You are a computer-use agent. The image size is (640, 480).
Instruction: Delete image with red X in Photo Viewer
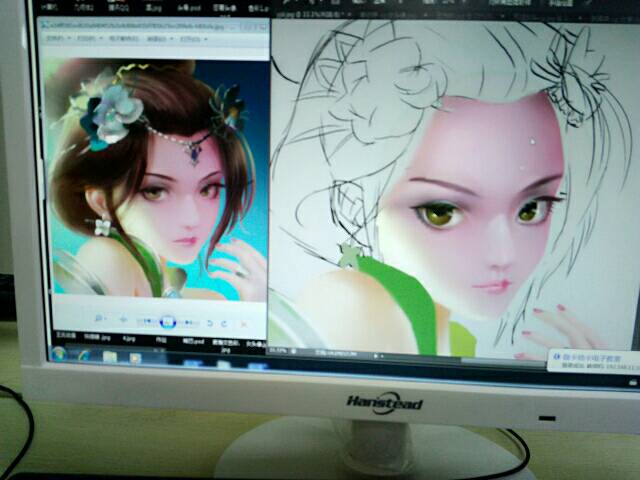244,324
